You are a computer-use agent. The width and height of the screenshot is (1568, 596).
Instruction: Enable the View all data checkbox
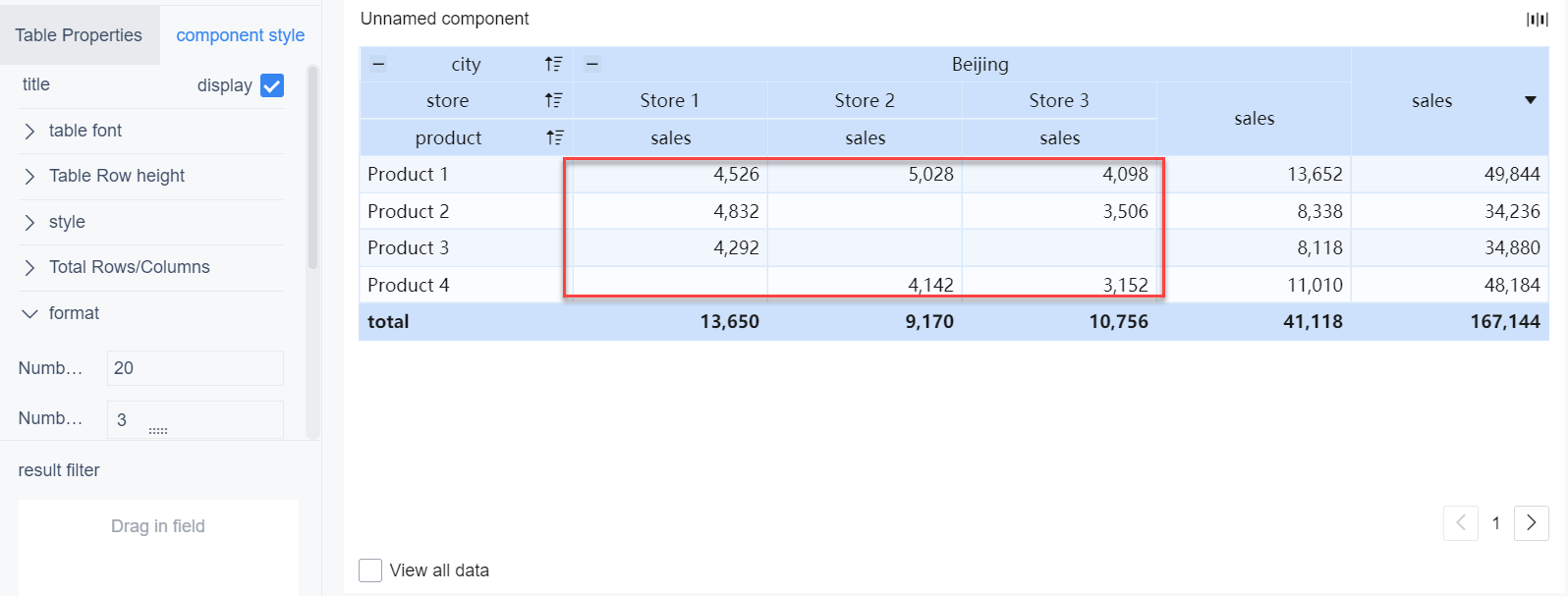pos(370,570)
